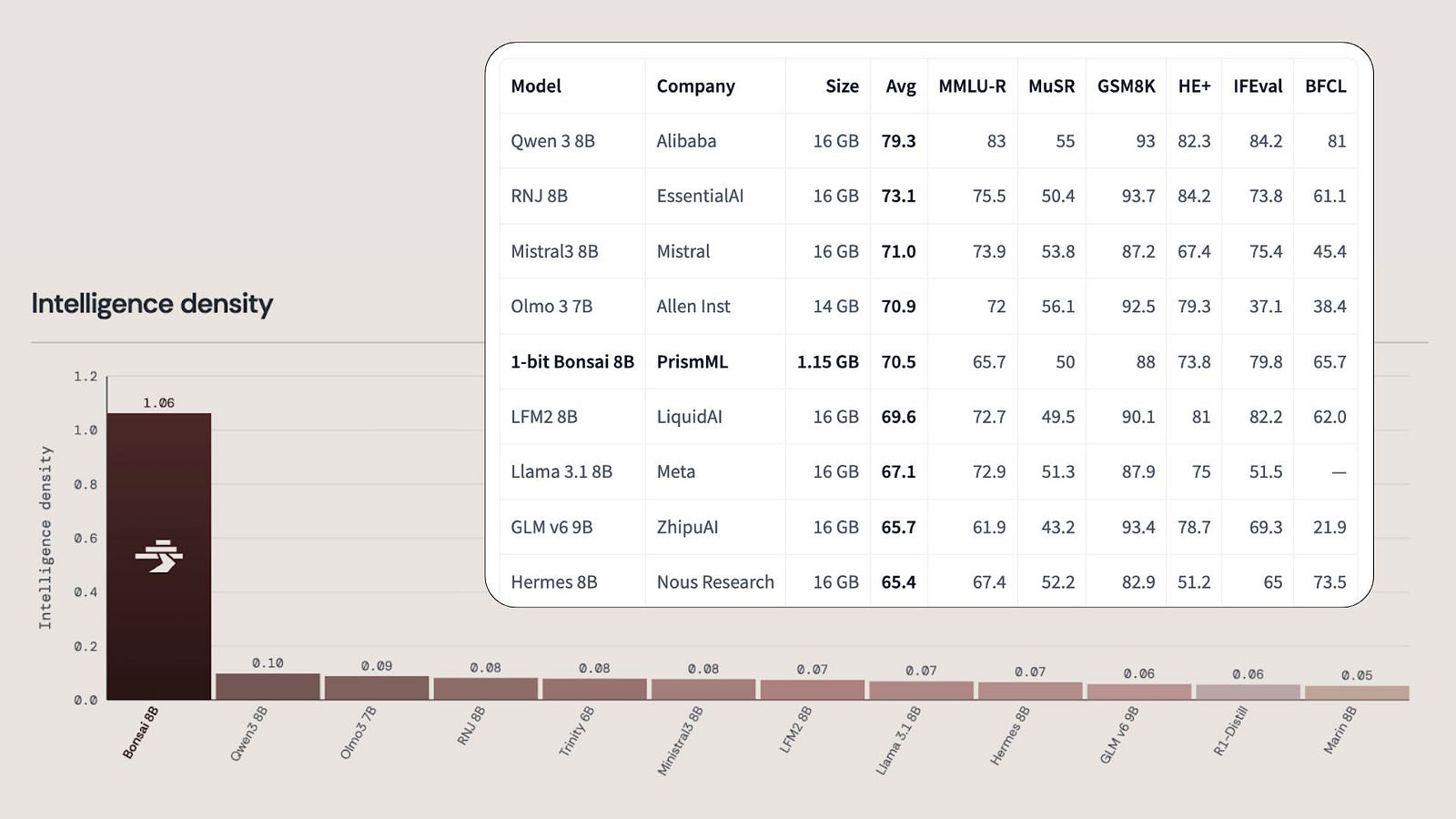
Task: Click the Llama 3.1 8B axis label
Action: [898, 741]
